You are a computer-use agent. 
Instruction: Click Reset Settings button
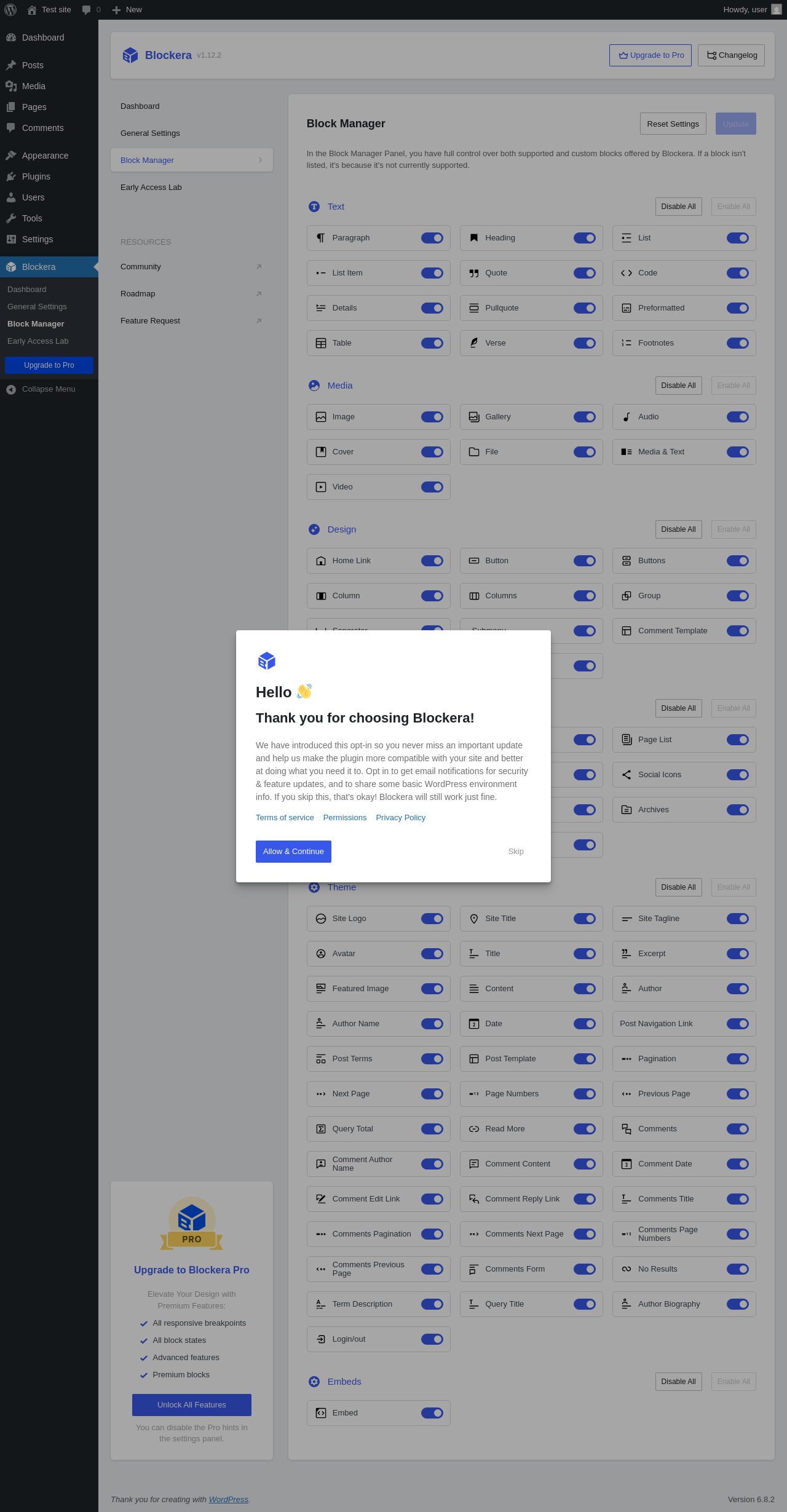point(673,124)
